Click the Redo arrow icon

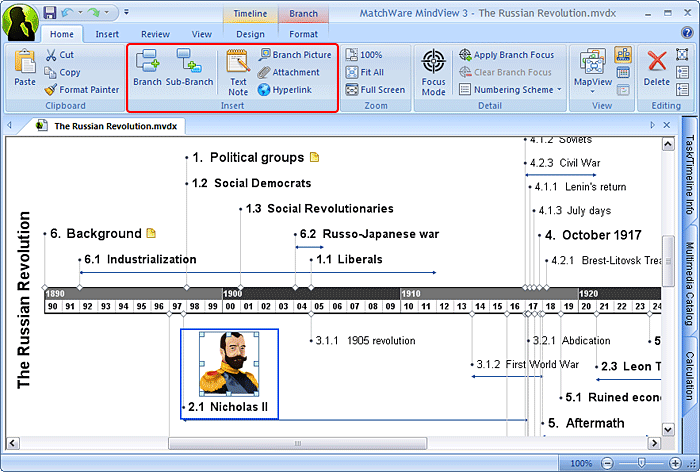[x=93, y=13]
